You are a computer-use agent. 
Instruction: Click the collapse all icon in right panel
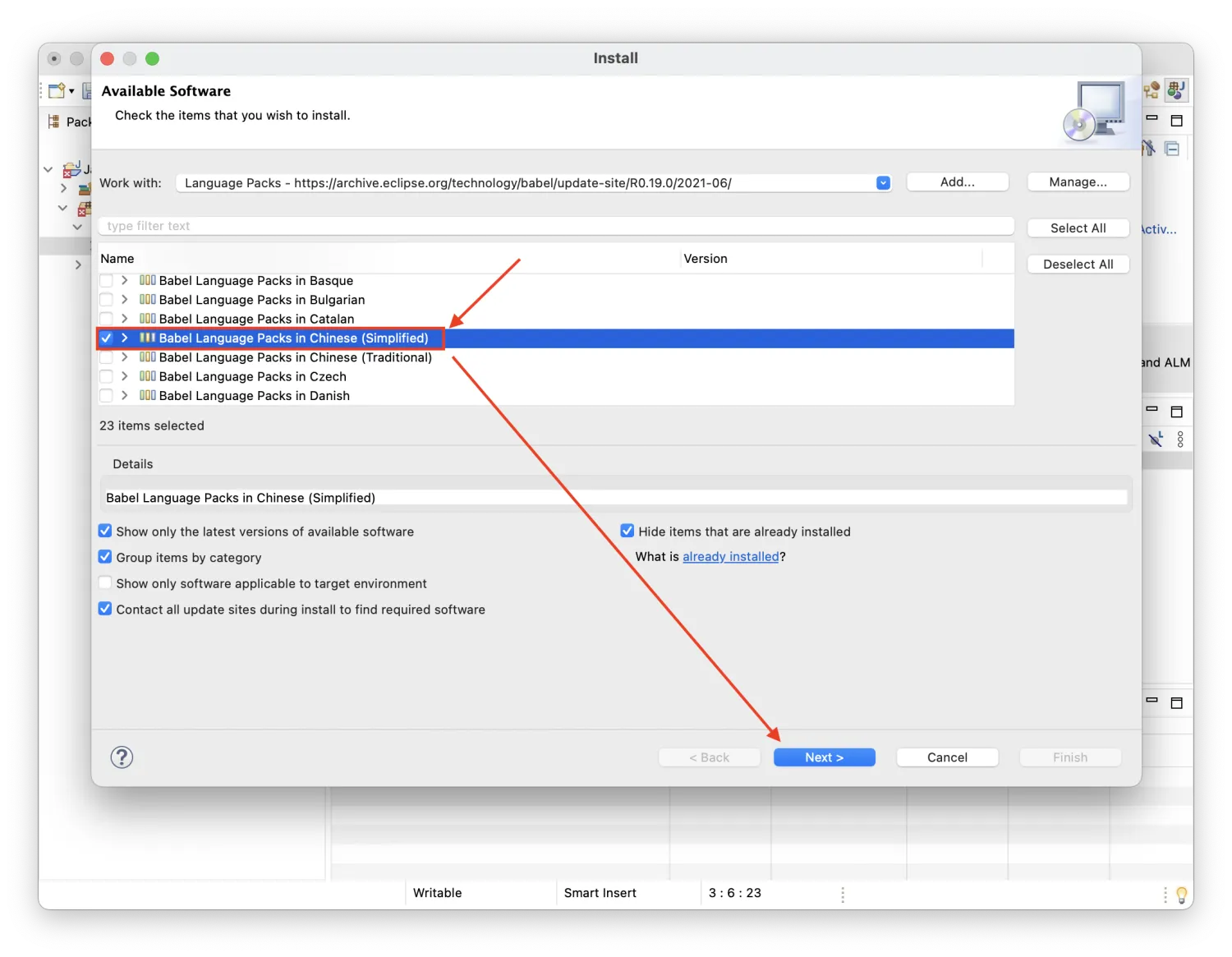click(1172, 149)
